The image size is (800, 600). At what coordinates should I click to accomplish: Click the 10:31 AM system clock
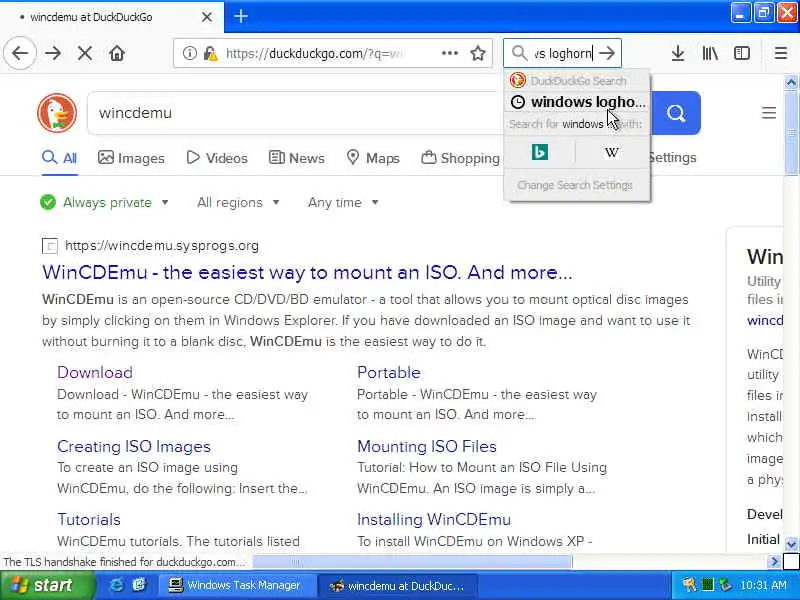(763, 585)
